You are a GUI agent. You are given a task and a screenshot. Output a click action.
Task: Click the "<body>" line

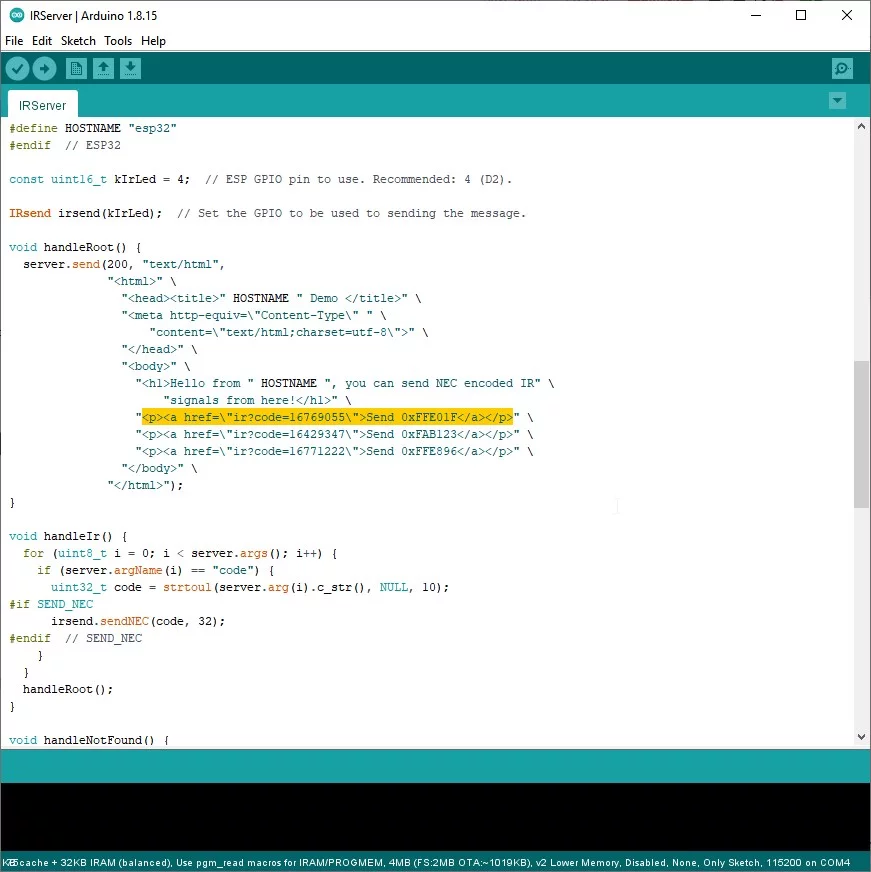[156, 366]
